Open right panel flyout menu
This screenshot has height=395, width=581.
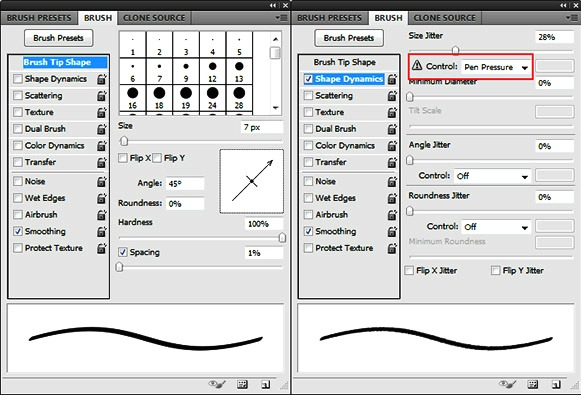pyautogui.click(x=572, y=18)
